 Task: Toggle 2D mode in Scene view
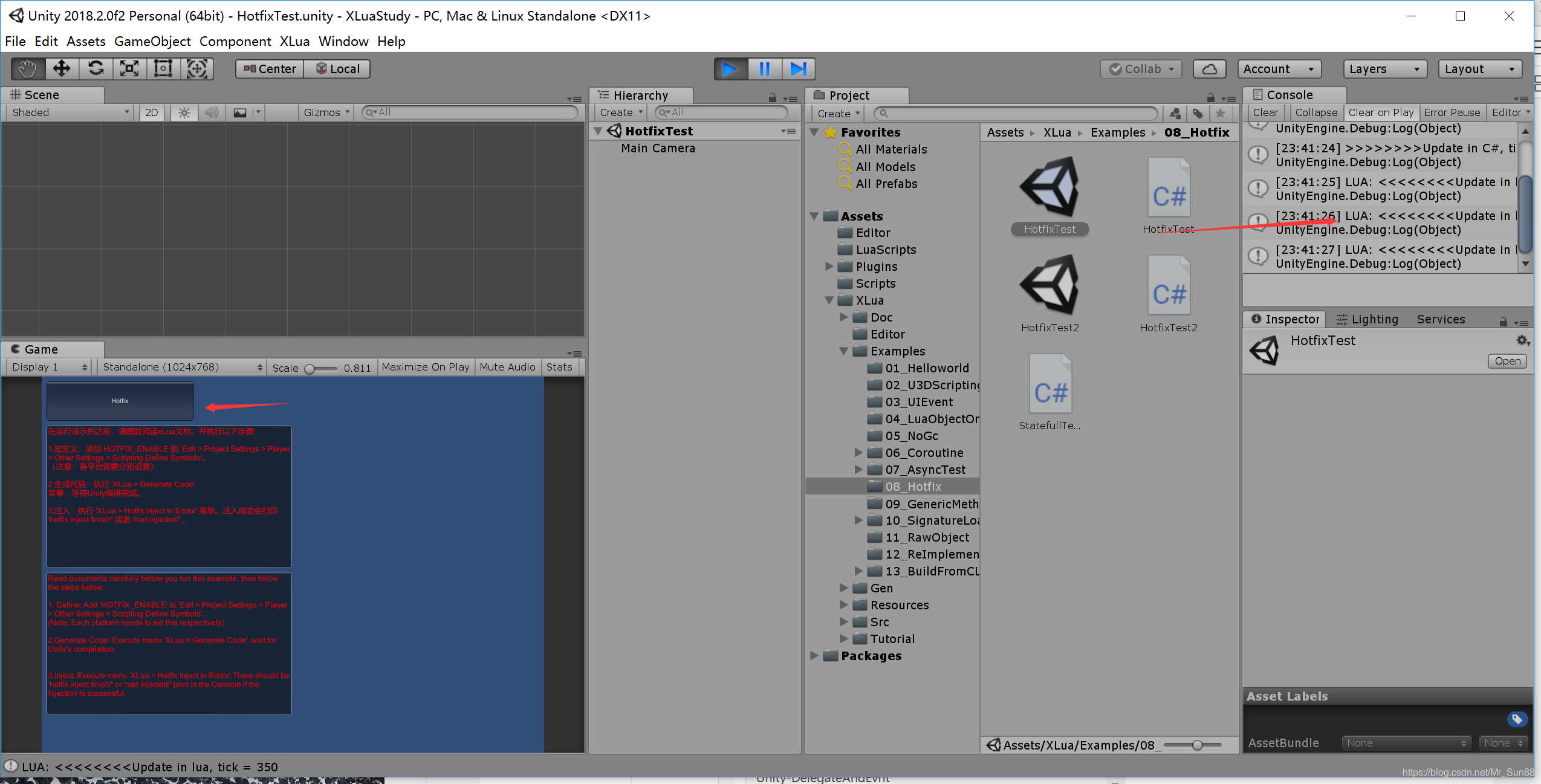point(151,112)
